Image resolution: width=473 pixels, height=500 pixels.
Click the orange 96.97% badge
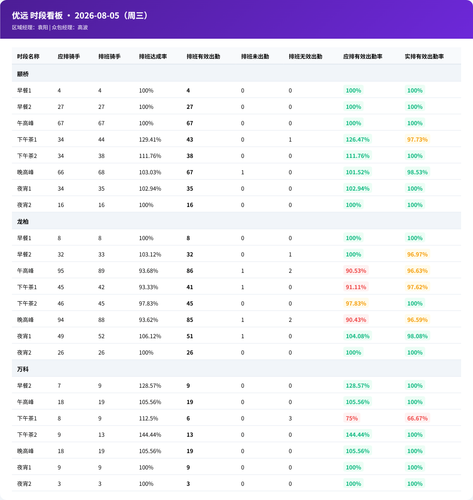[417, 254]
